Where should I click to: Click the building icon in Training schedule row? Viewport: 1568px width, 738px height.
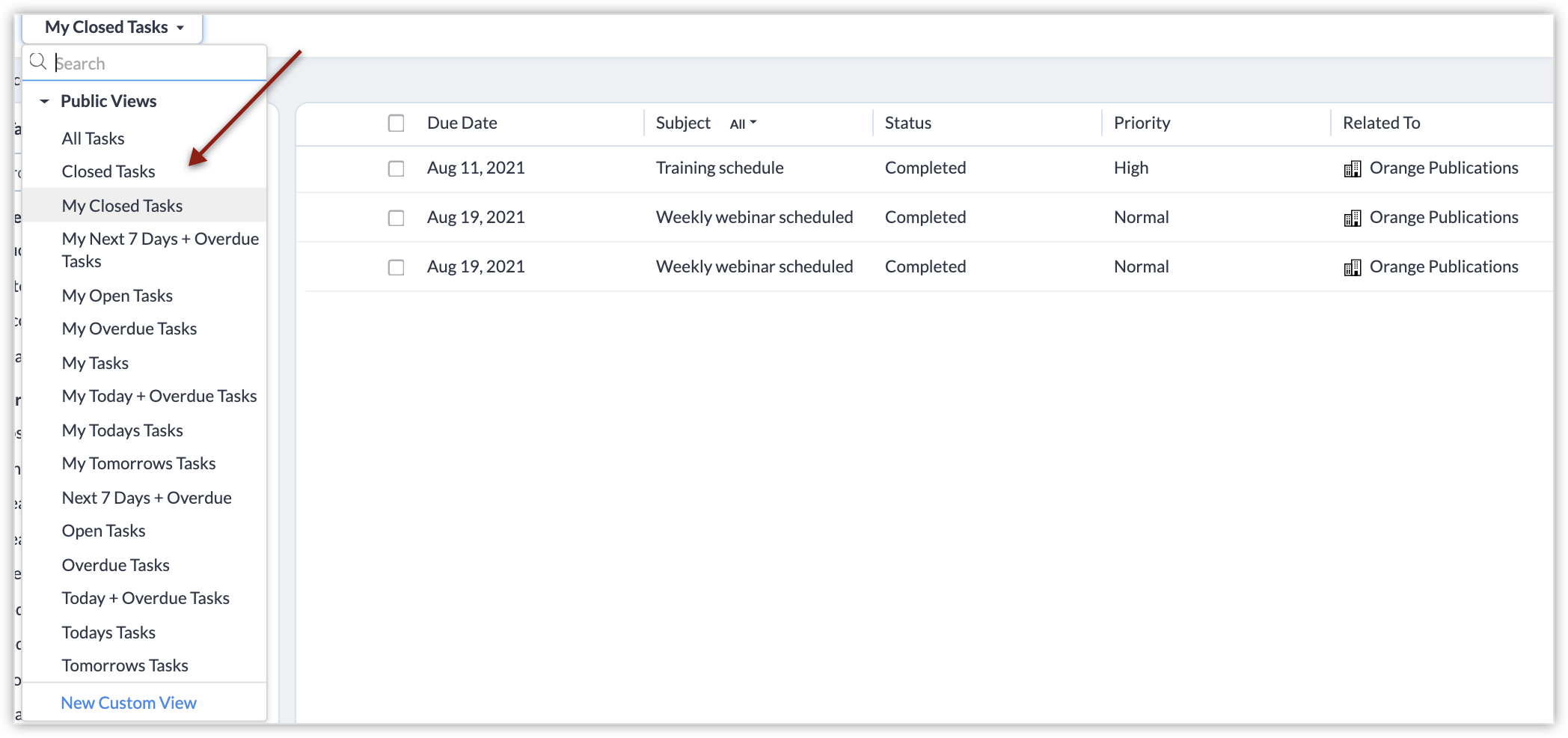[1352, 169]
